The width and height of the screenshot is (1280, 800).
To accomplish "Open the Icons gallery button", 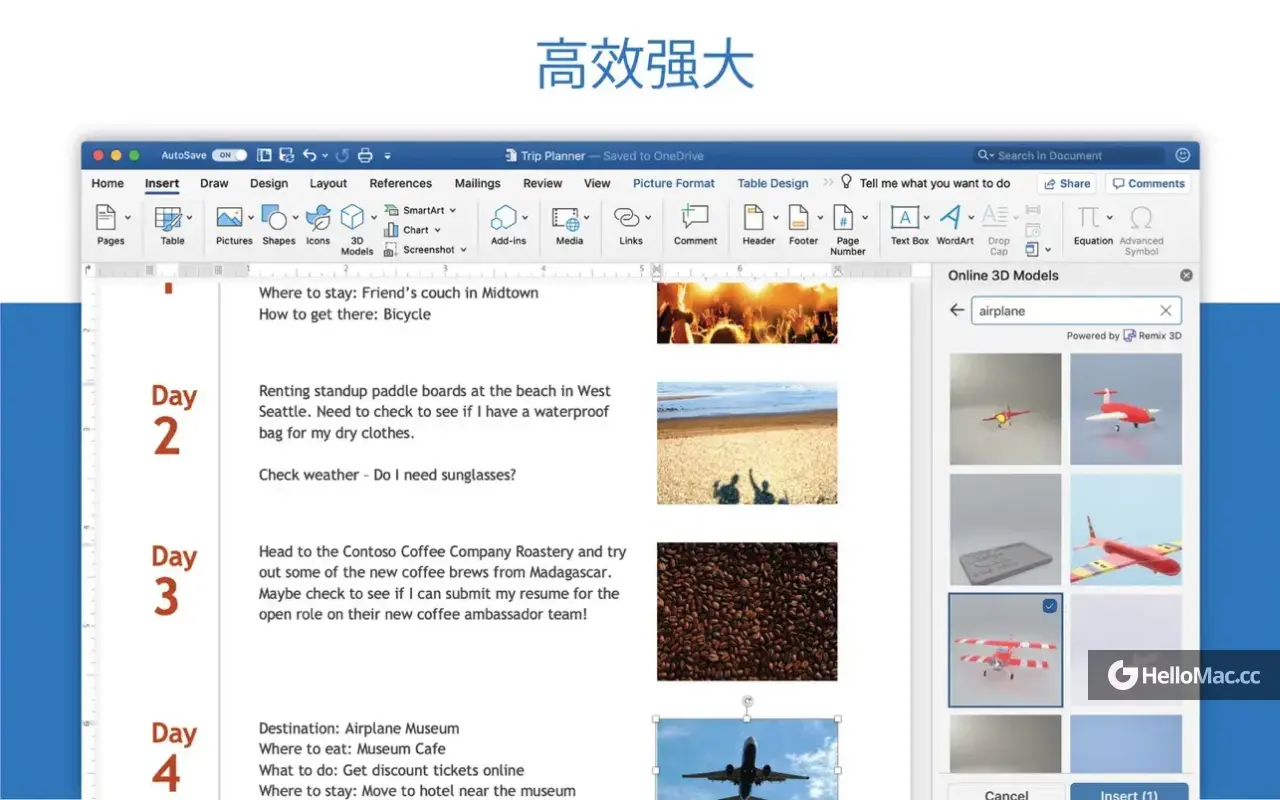I will tap(318, 217).
